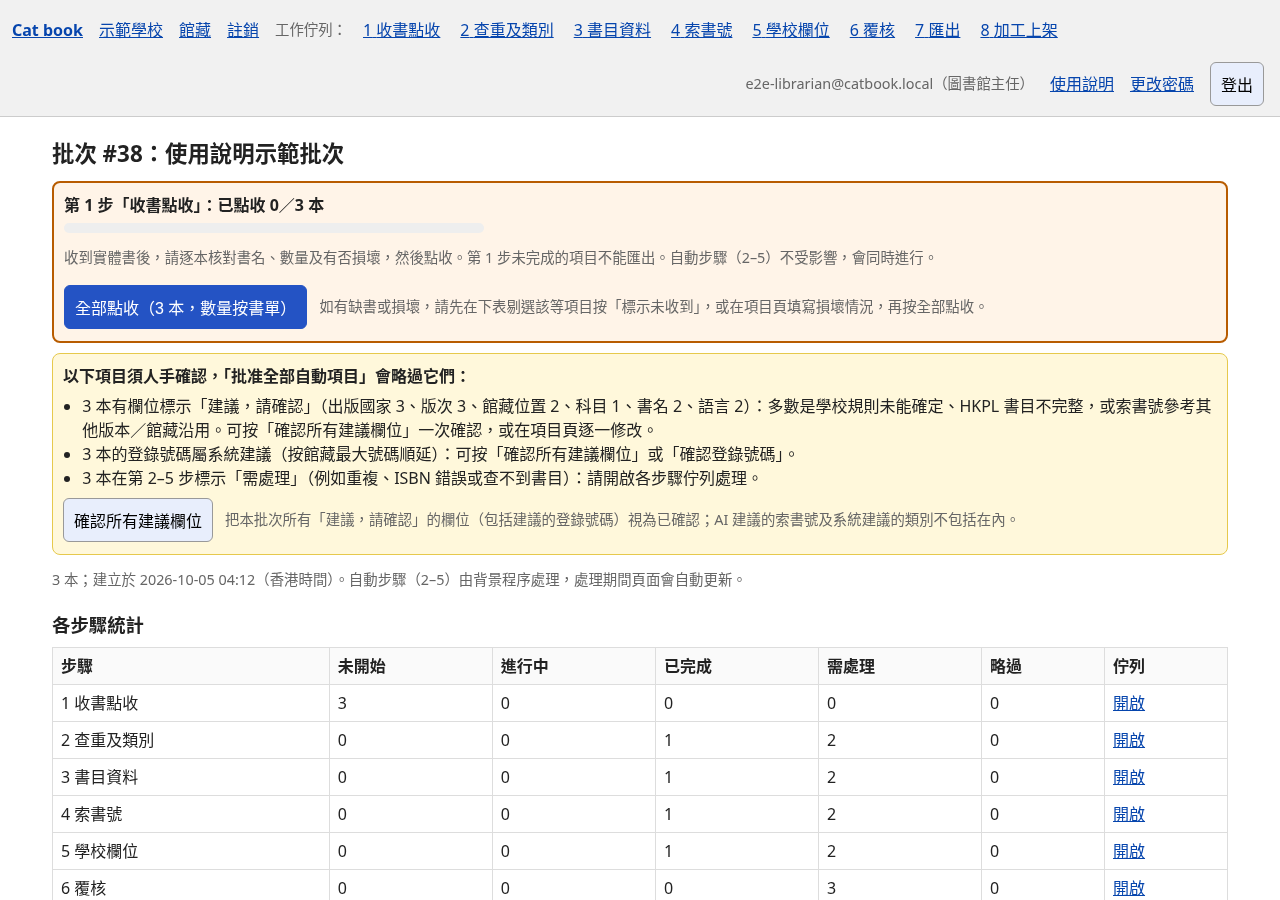This screenshot has height=900, width=1280.
Task: Open queue 1 收書點收 in top bar
Action: coord(402,30)
